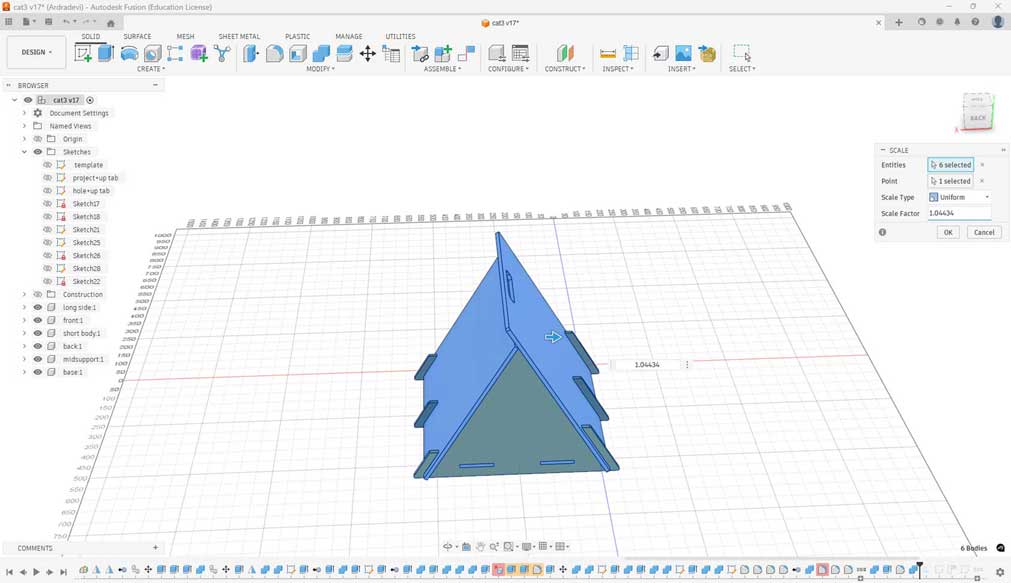Viewport: 1011px width, 583px height.
Task: Switch to the Mesh tab
Action: coord(185,36)
